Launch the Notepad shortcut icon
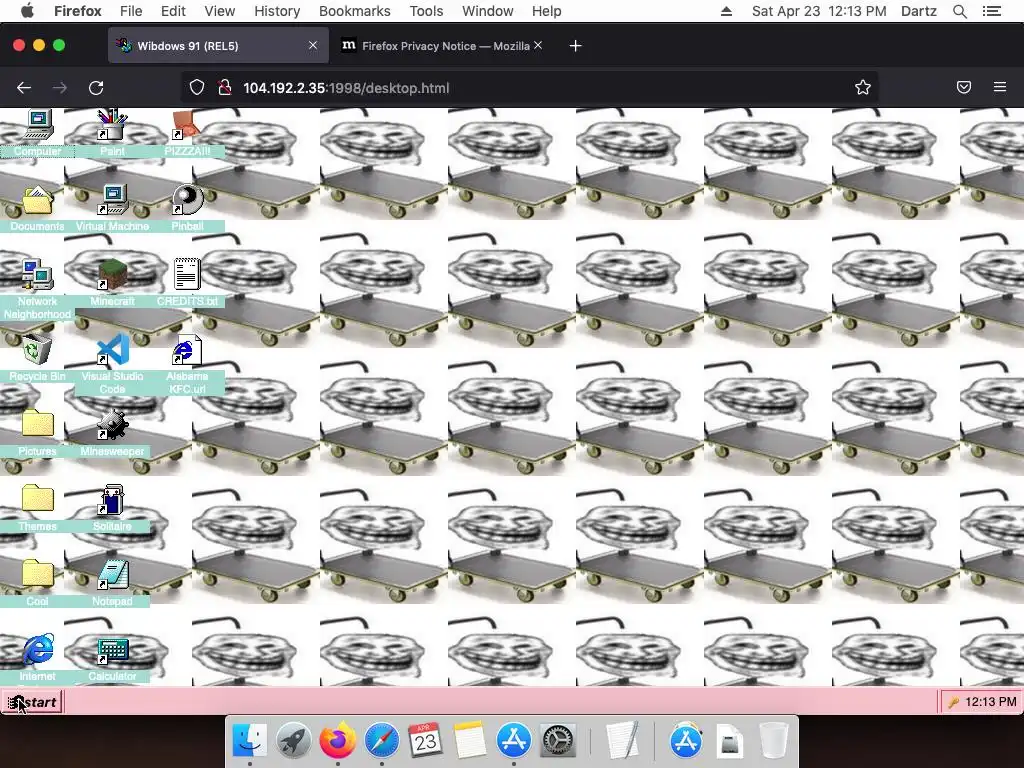This screenshot has height=768, width=1024. click(x=112, y=575)
